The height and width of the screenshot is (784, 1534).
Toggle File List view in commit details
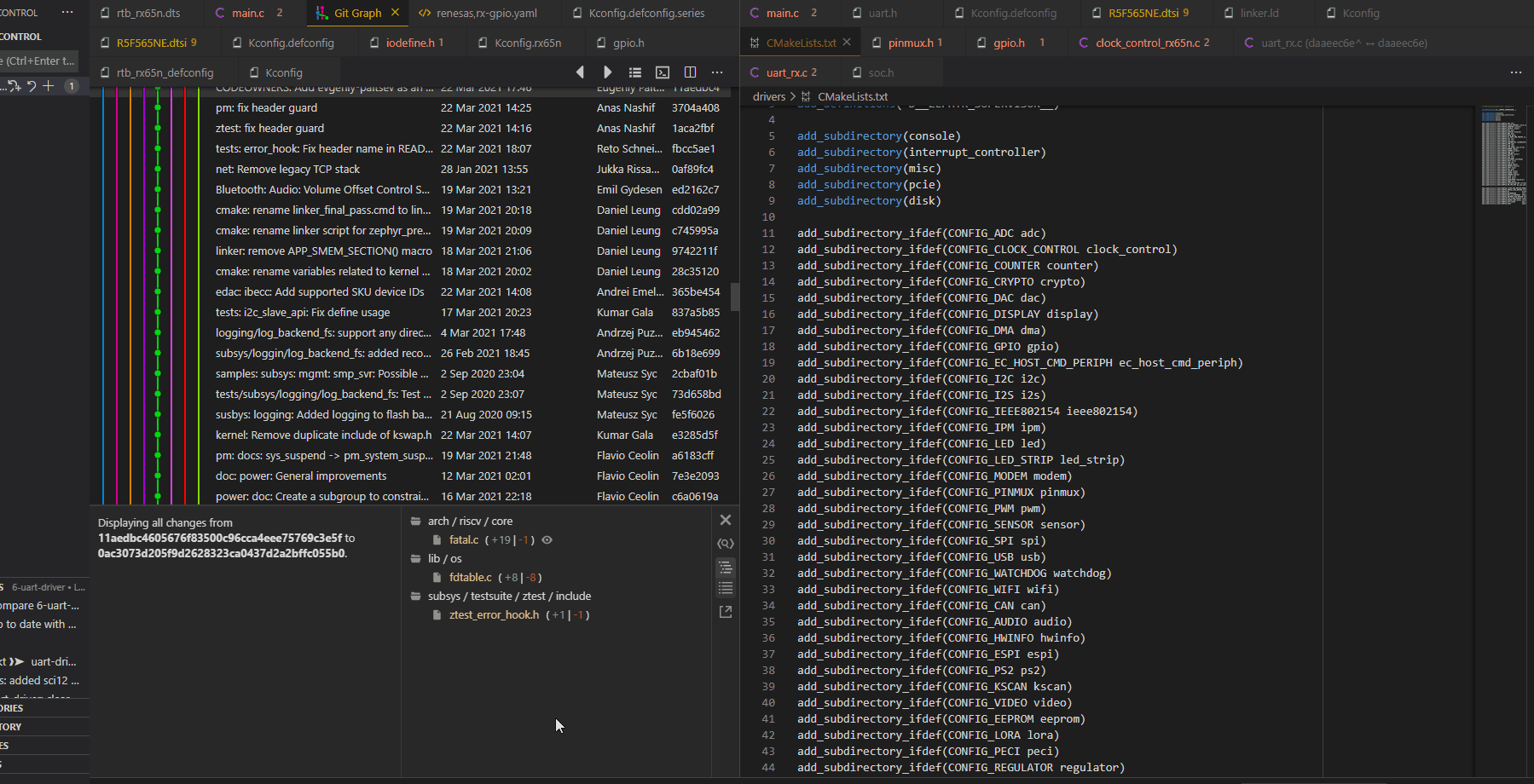coord(726,589)
